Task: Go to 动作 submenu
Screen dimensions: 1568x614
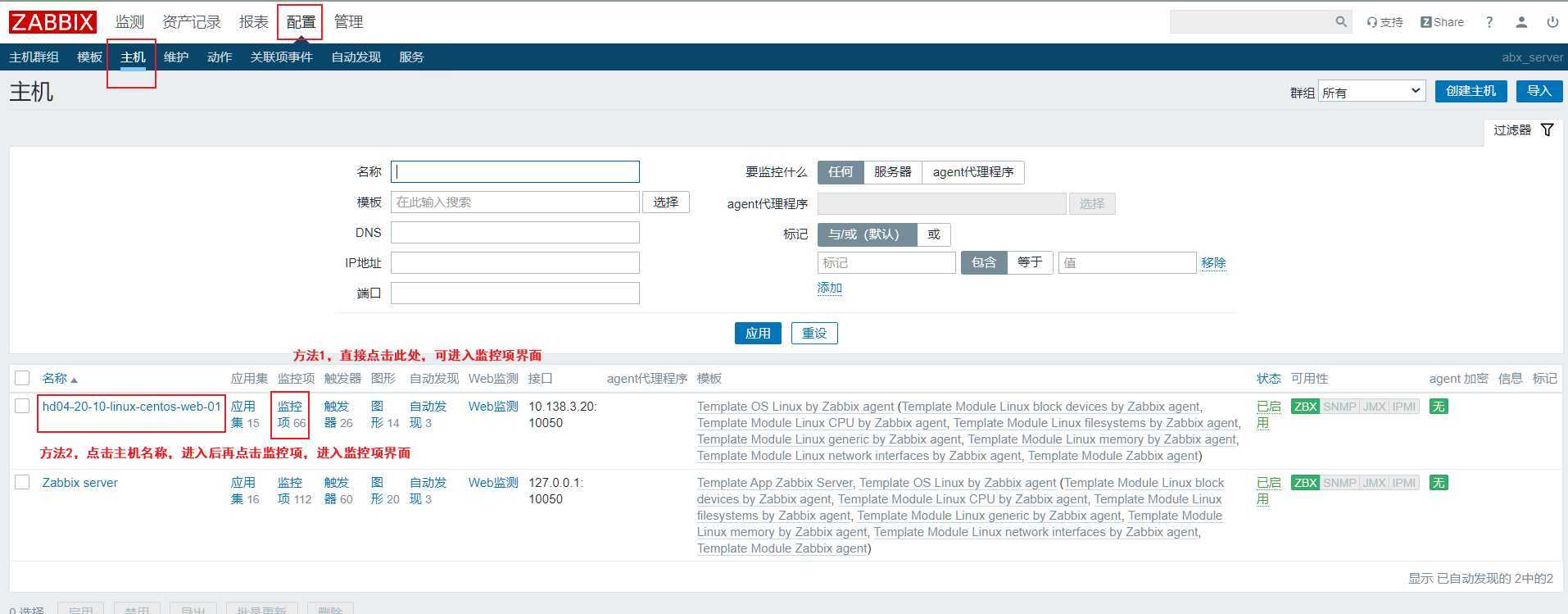Action: 220,57
